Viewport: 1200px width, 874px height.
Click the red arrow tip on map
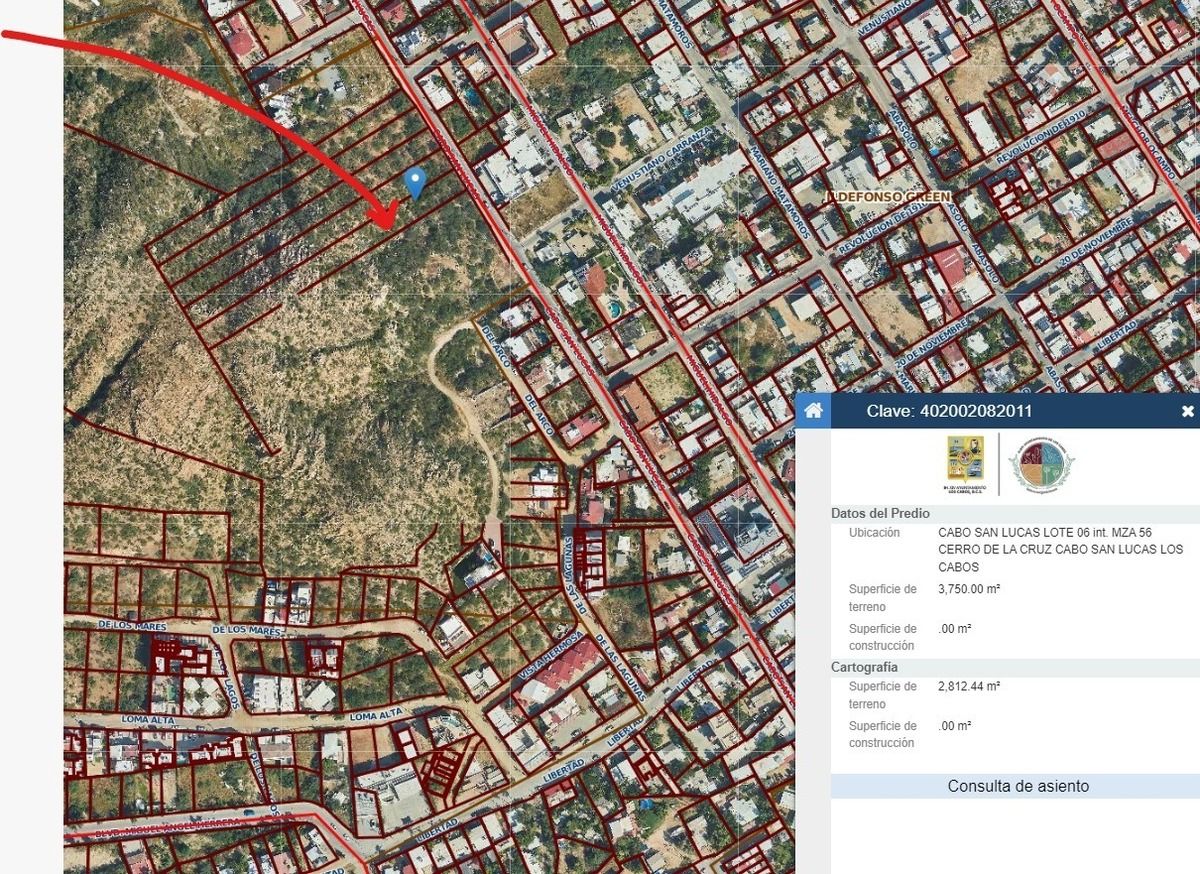tap(392, 223)
